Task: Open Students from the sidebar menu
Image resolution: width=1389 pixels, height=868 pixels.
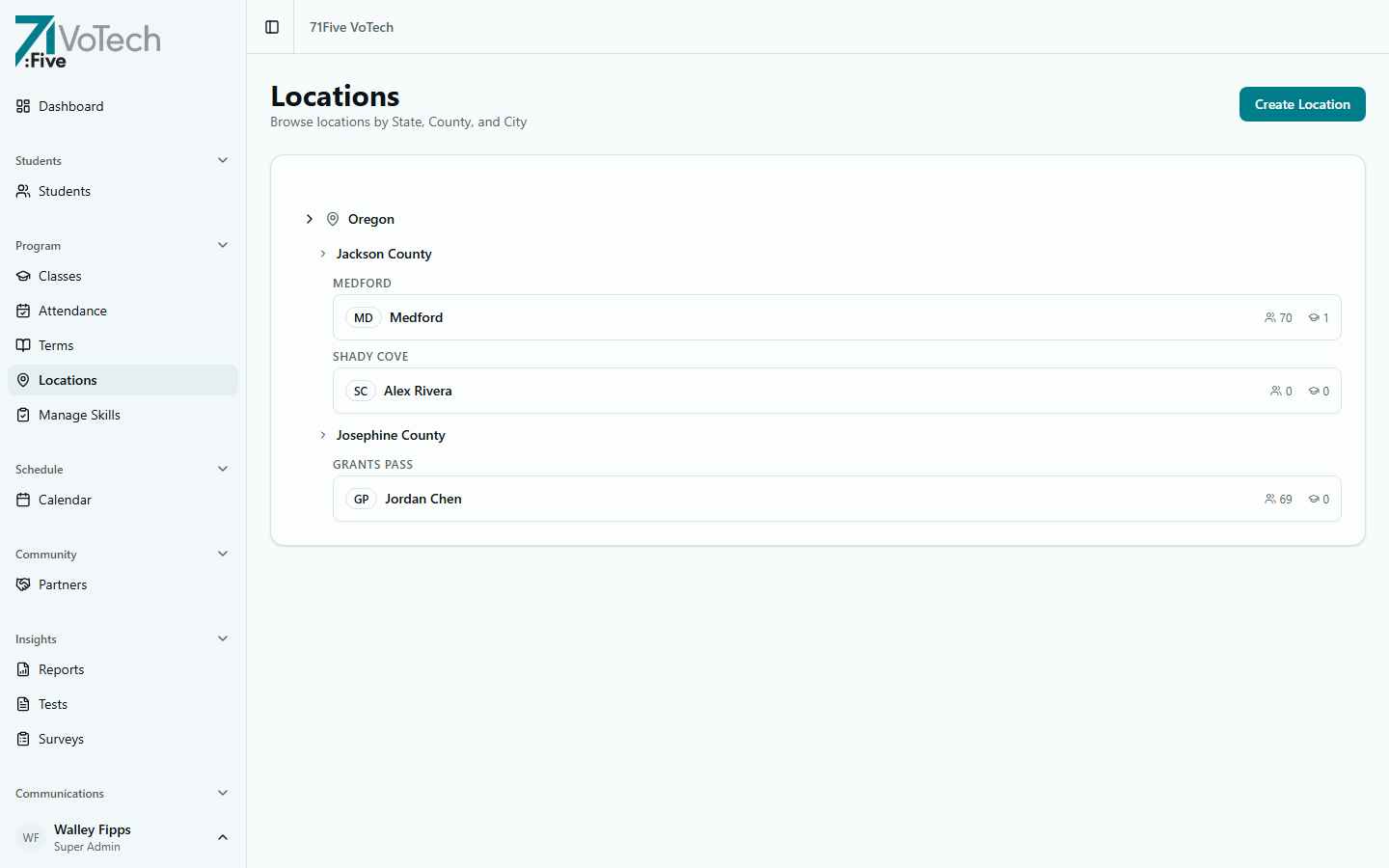Action: tap(65, 191)
